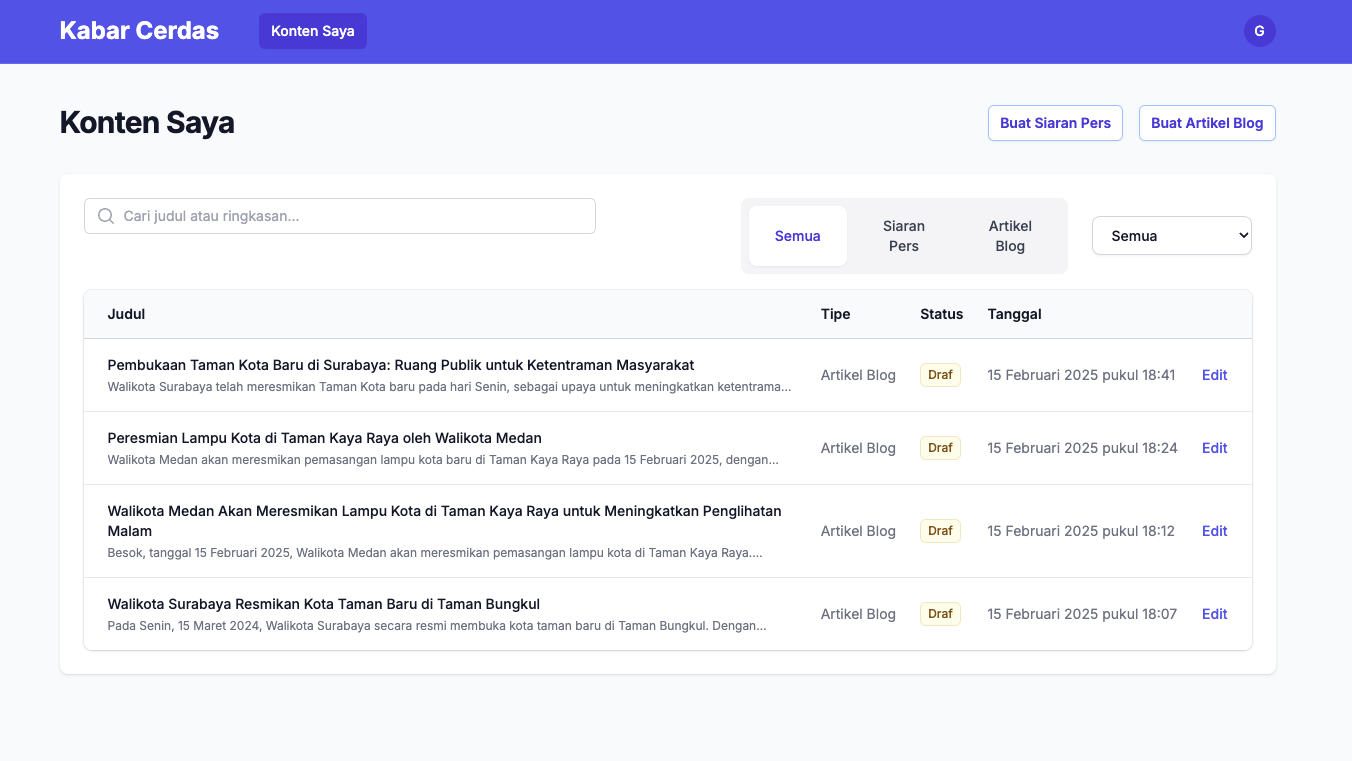Click the Tanggal column header

pos(1014,314)
